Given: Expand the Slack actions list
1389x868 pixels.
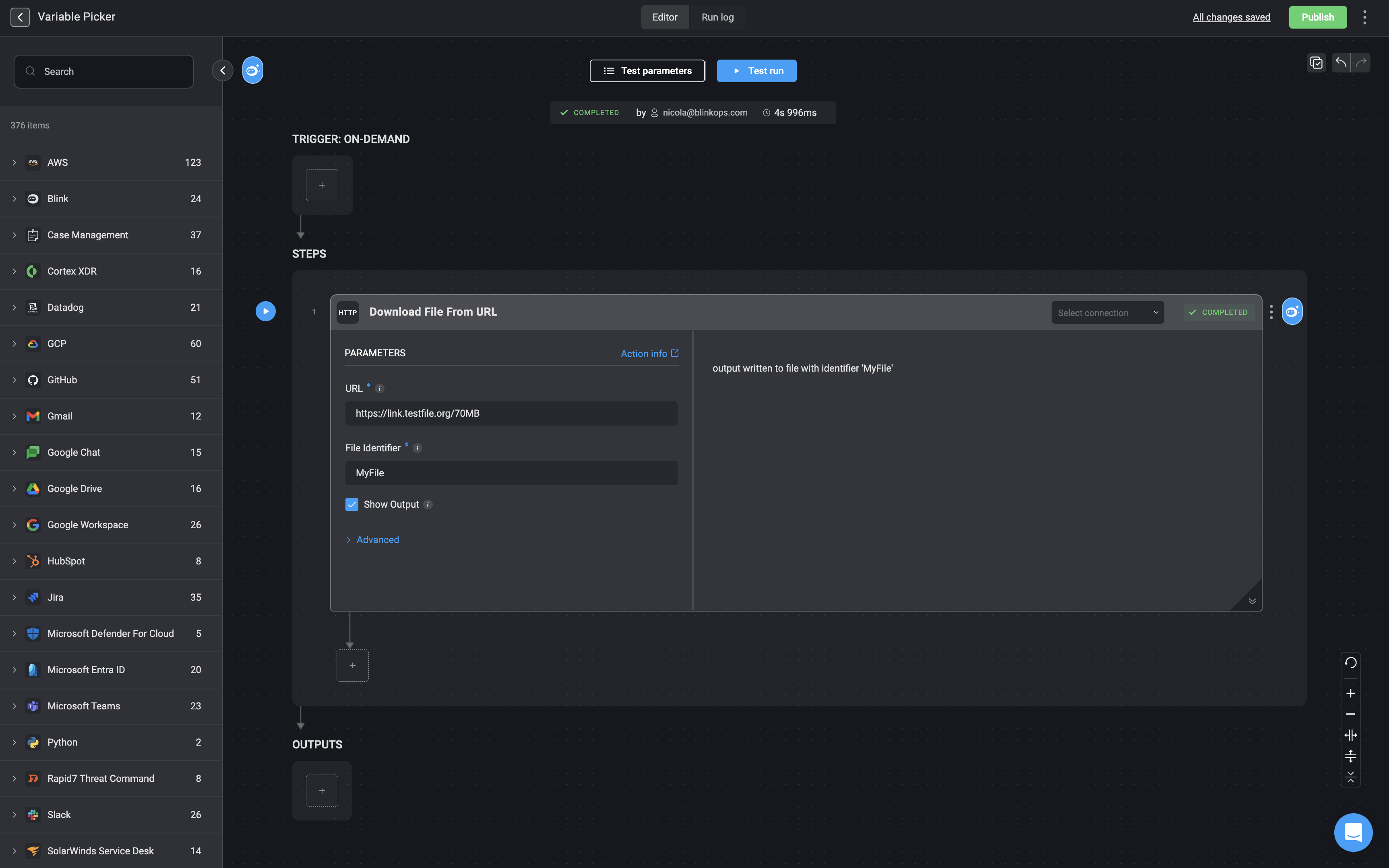Looking at the screenshot, I should tap(14, 814).
